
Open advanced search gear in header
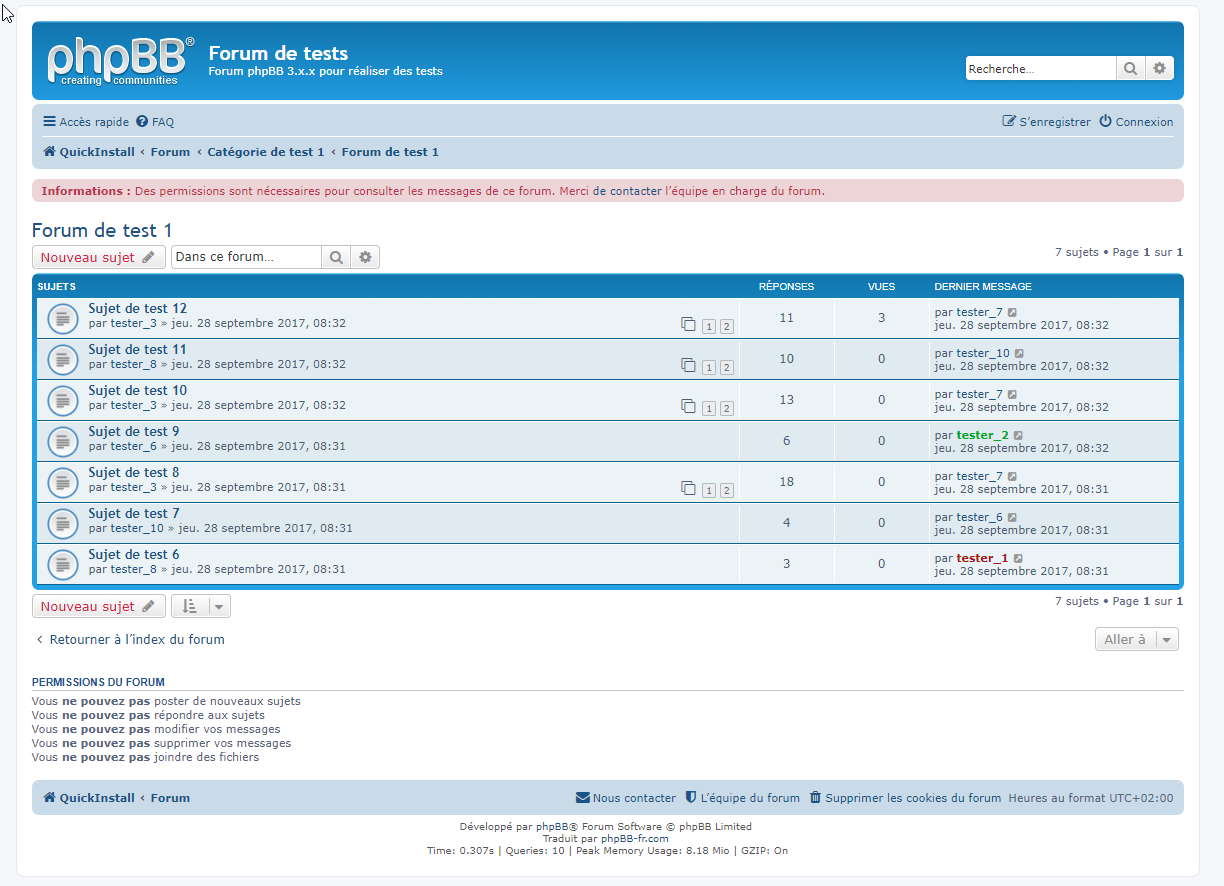[1159, 68]
